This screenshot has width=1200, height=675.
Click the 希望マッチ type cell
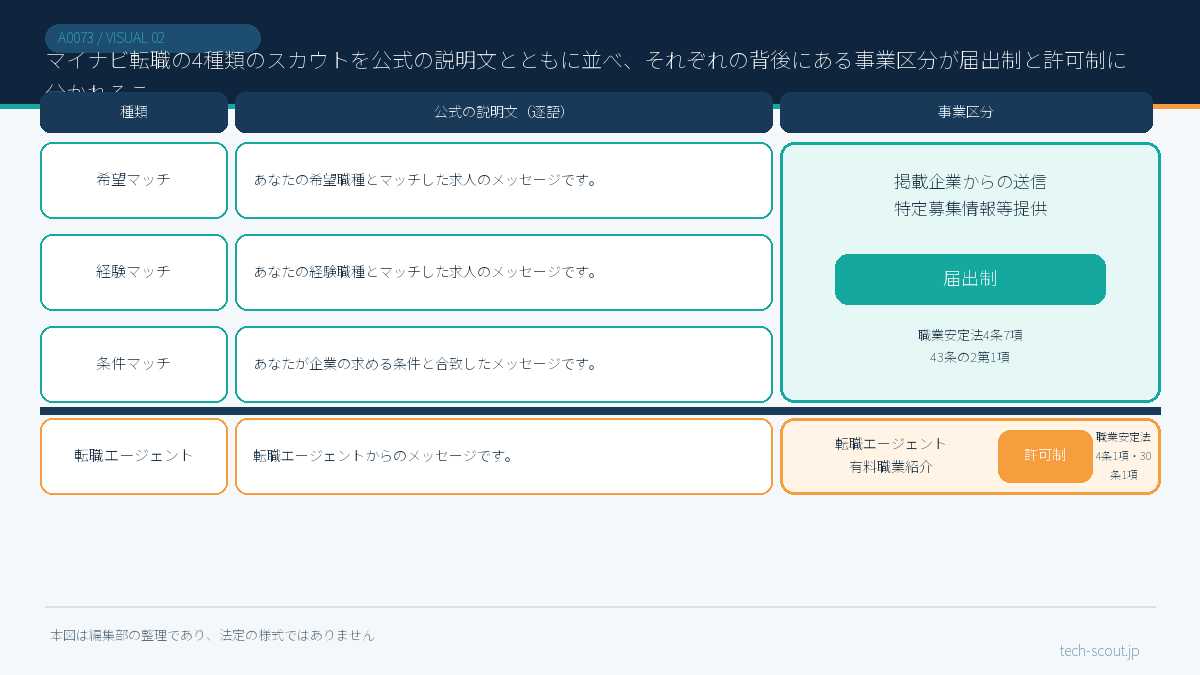point(134,180)
